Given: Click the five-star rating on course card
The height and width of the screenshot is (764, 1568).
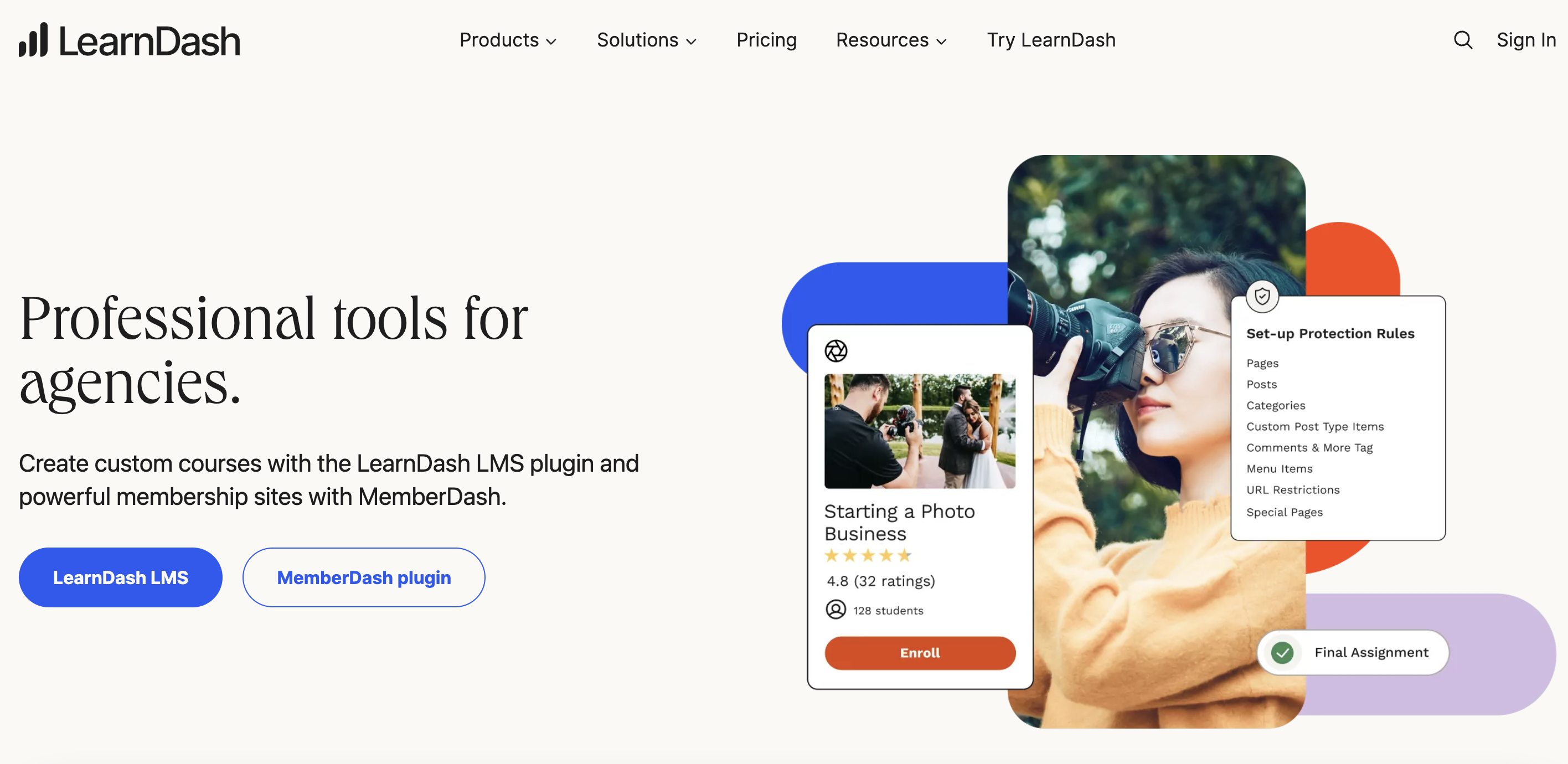Looking at the screenshot, I should coord(868,555).
